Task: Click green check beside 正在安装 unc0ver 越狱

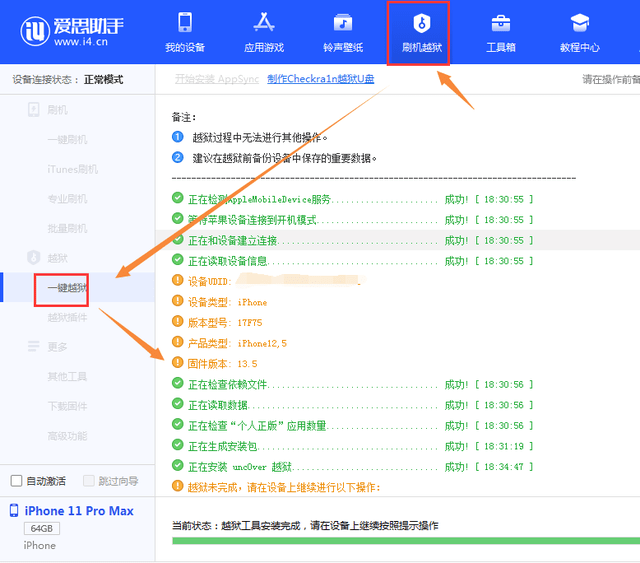Action: 178,465
